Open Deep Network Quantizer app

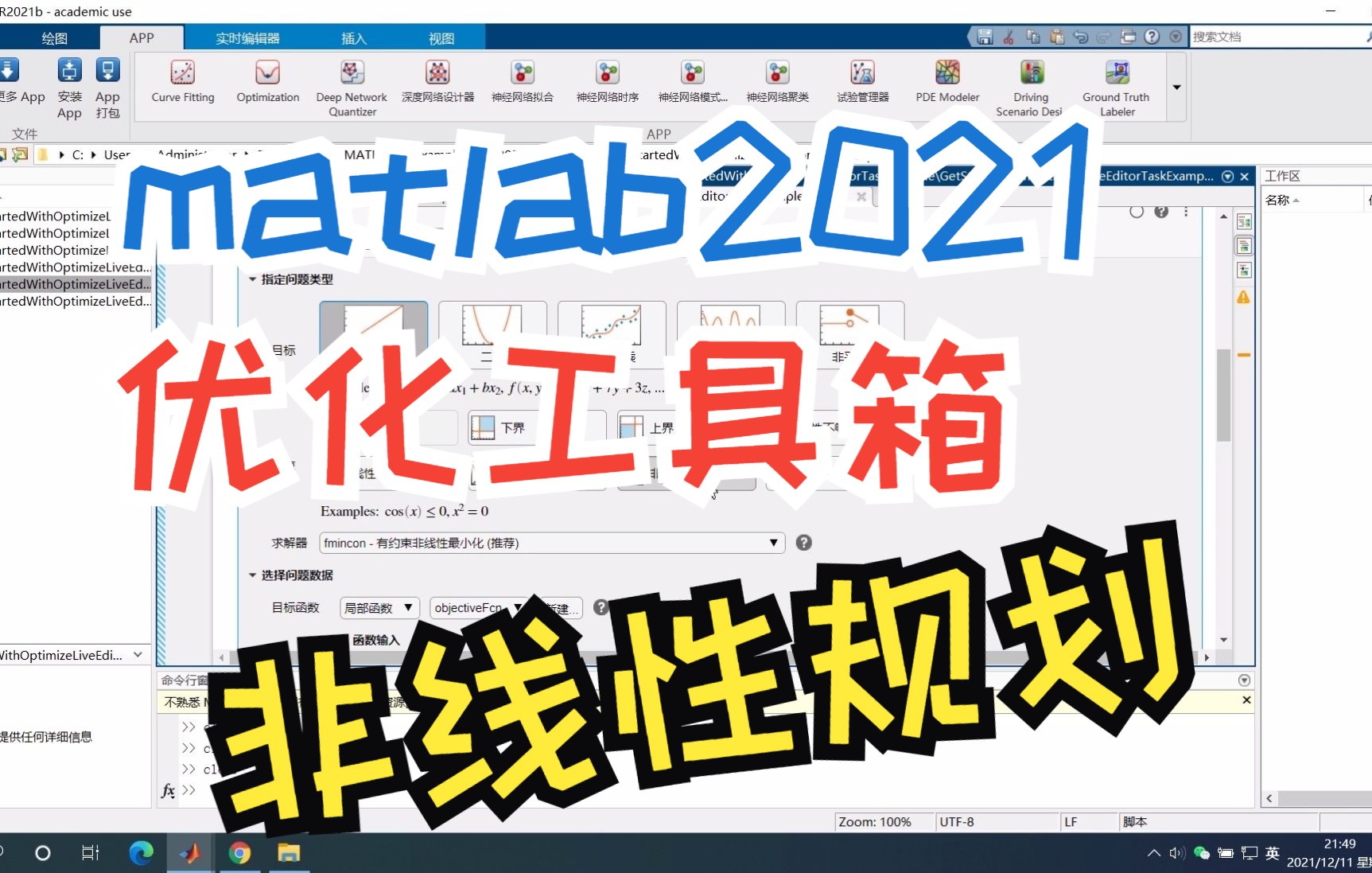[352, 88]
